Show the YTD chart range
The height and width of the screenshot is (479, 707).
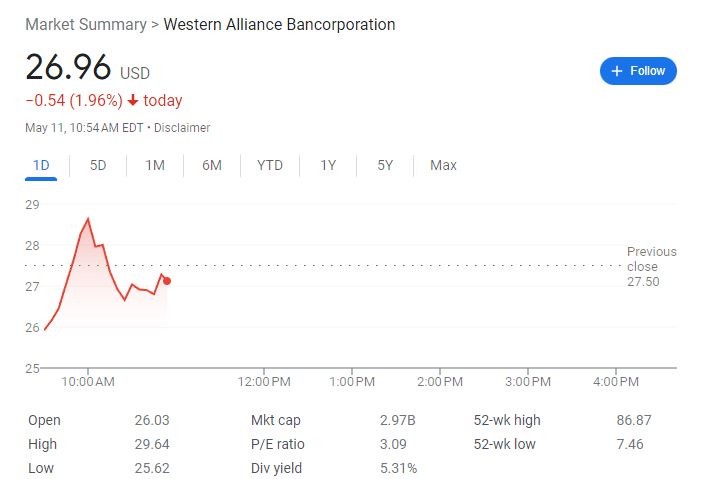pos(270,165)
